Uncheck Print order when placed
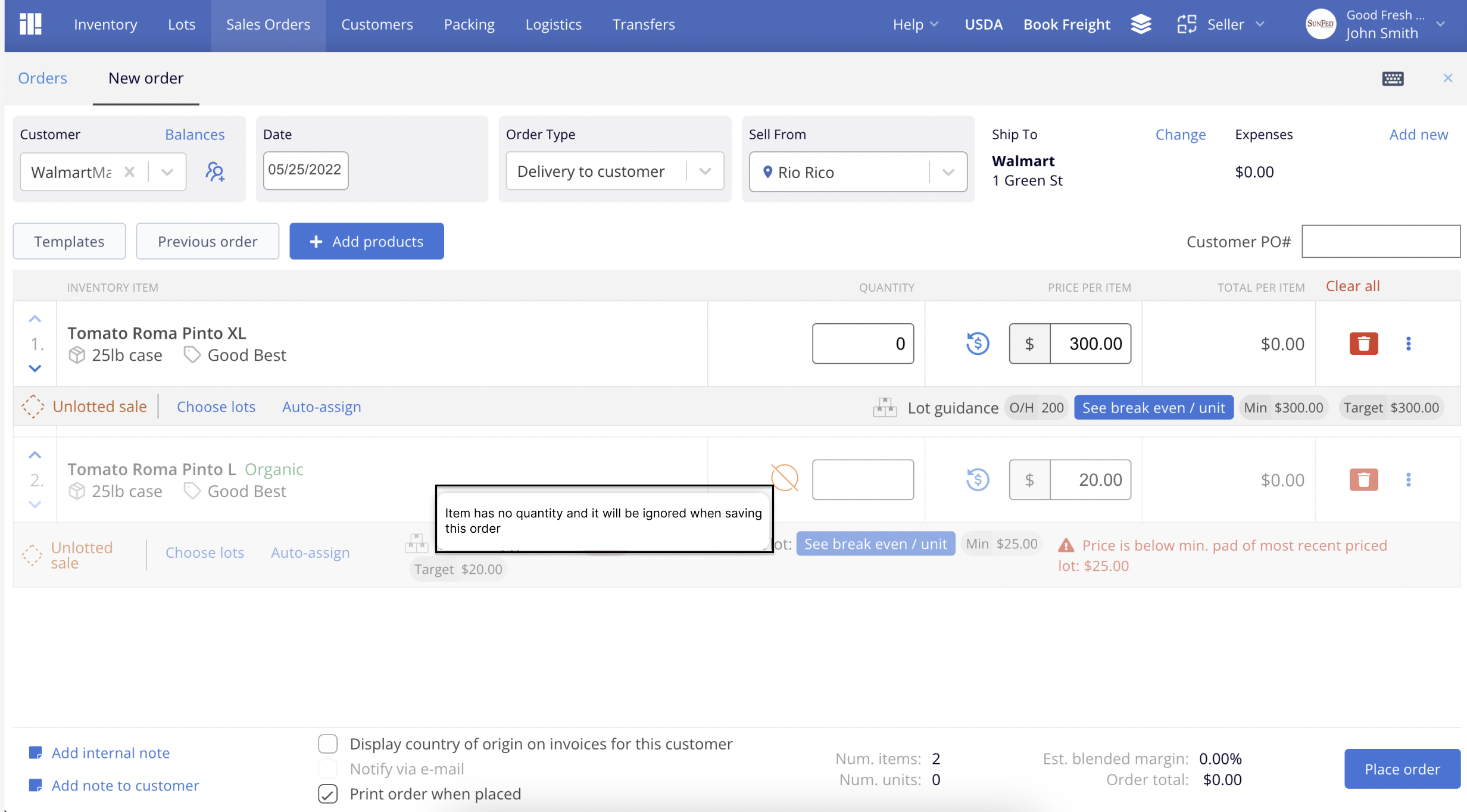Screen dimensions: 1467x812 [327, 794]
